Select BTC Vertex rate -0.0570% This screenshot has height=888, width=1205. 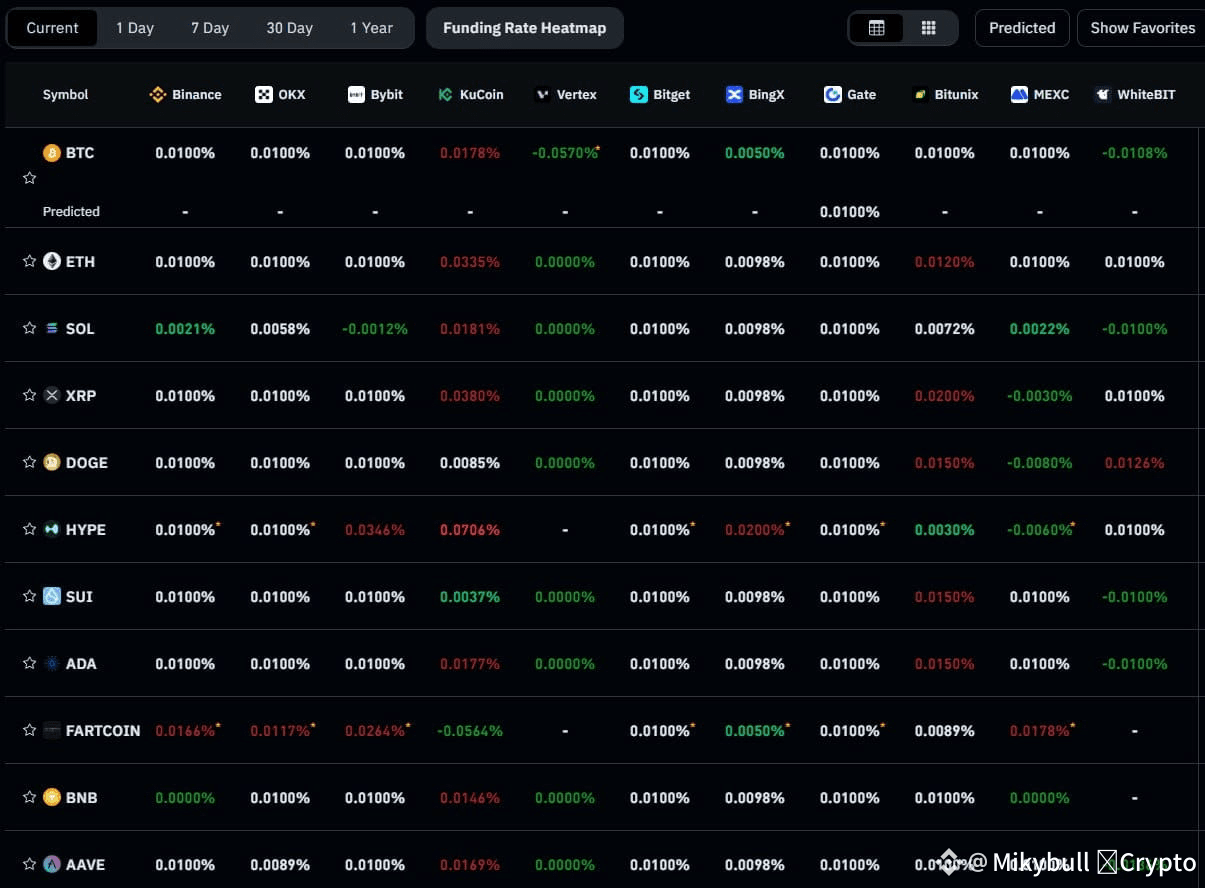[x=565, y=153]
